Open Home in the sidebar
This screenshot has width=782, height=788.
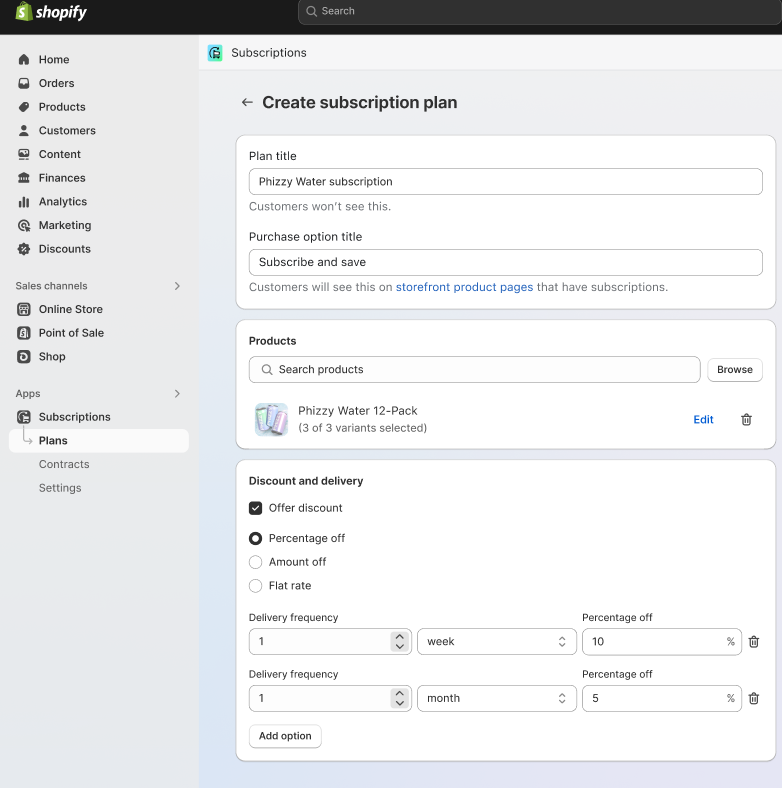(x=54, y=59)
